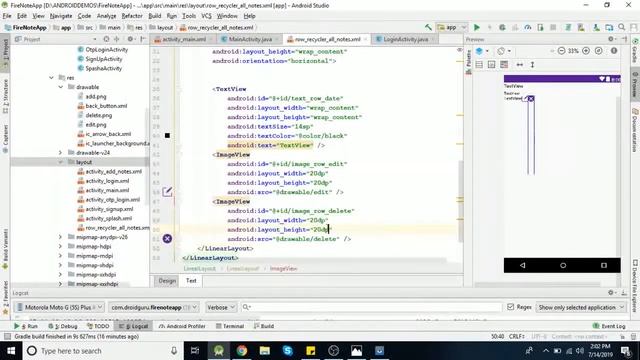
Task: Open Show only selected application dropdown
Action: coord(581,307)
